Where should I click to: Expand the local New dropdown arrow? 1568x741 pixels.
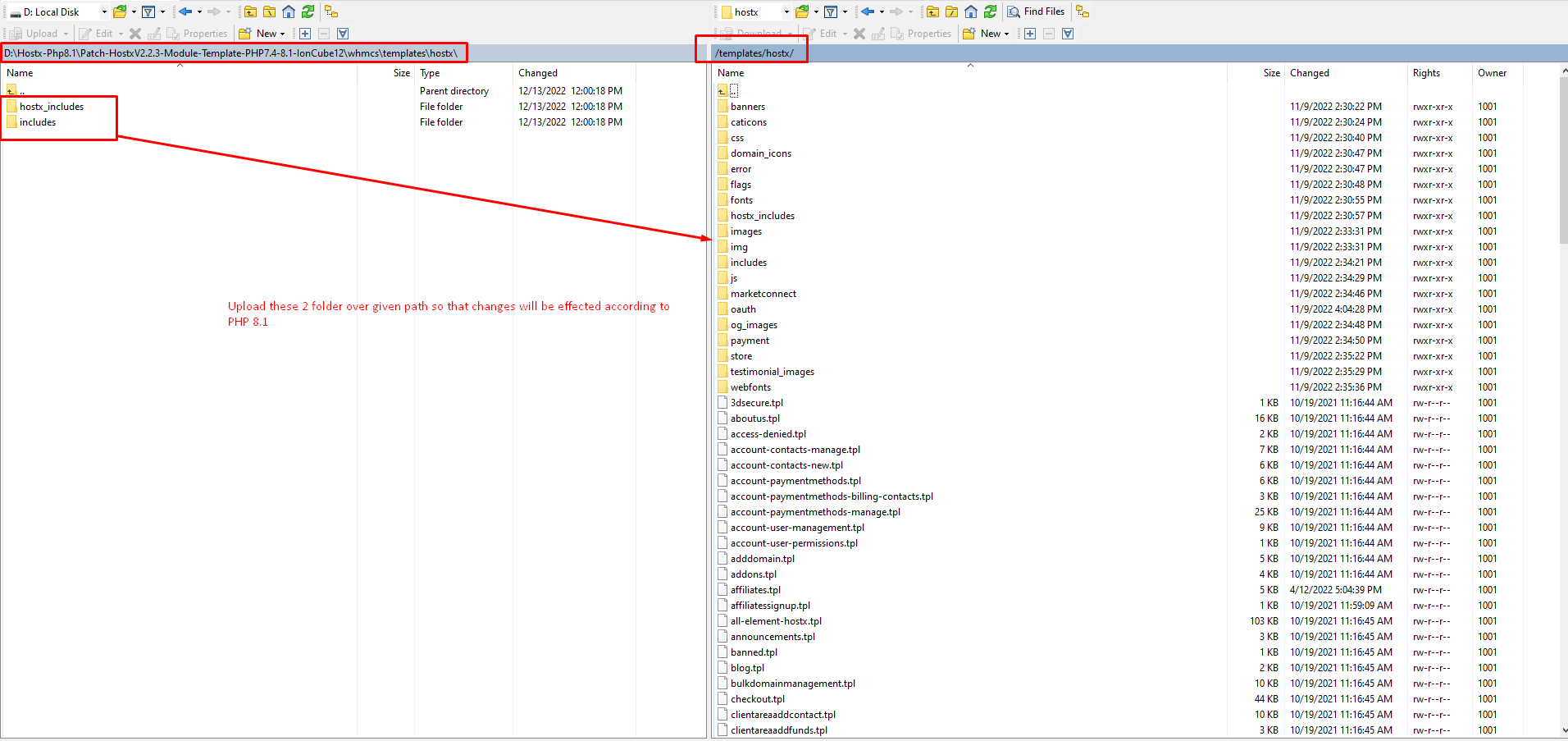click(283, 34)
